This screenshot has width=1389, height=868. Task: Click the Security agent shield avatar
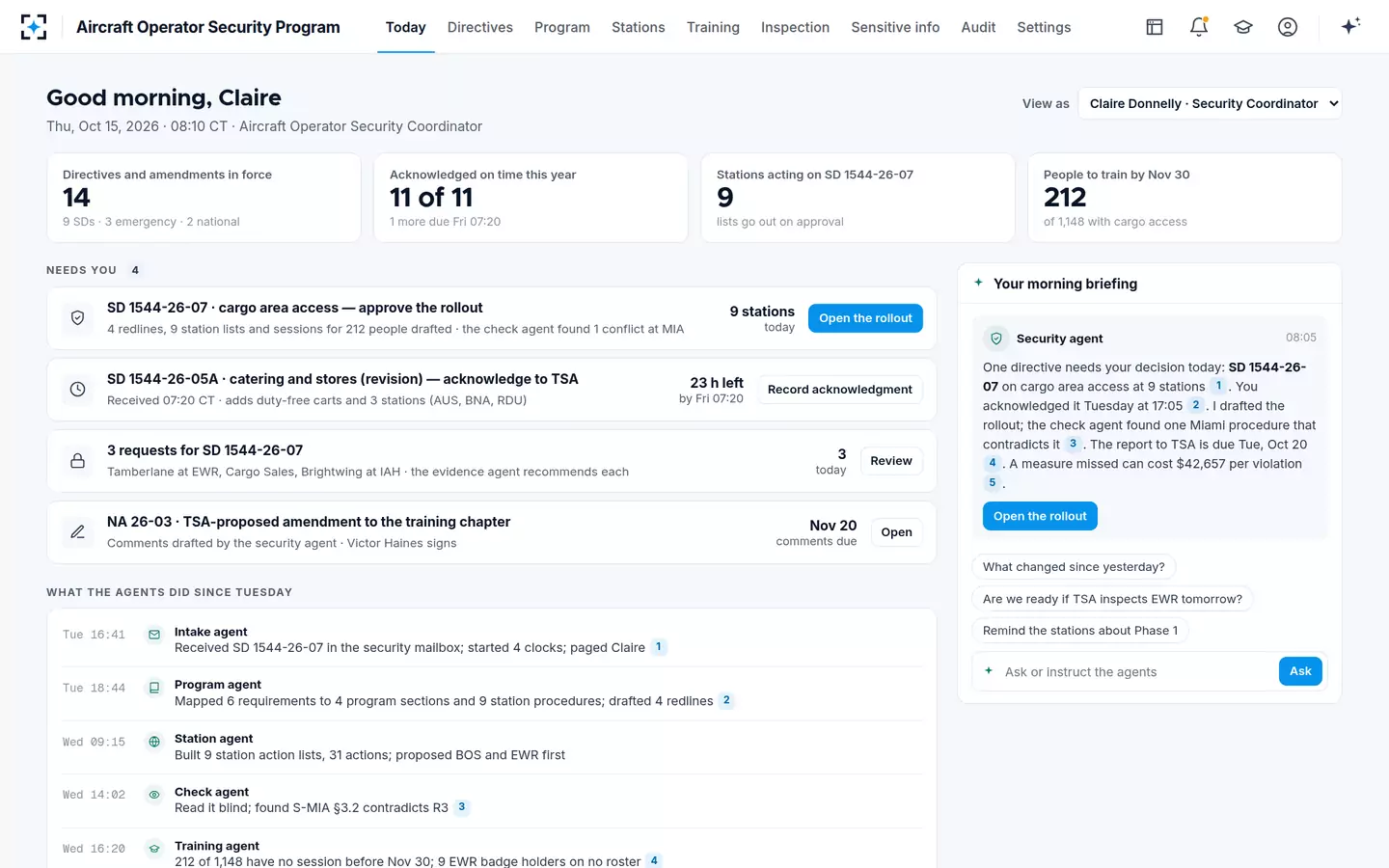(996, 339)
